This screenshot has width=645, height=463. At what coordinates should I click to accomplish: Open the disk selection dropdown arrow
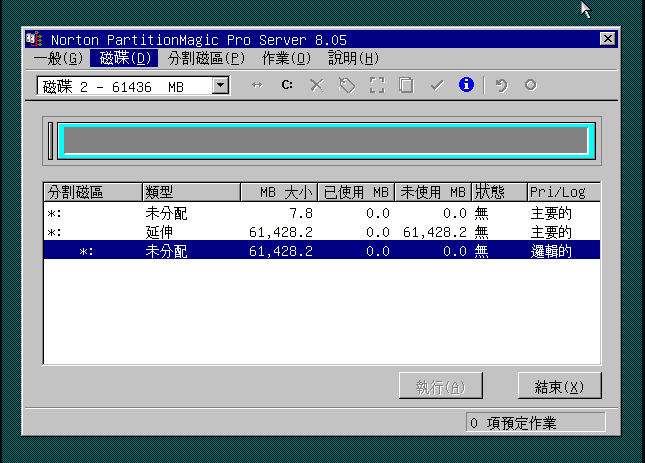220,87
